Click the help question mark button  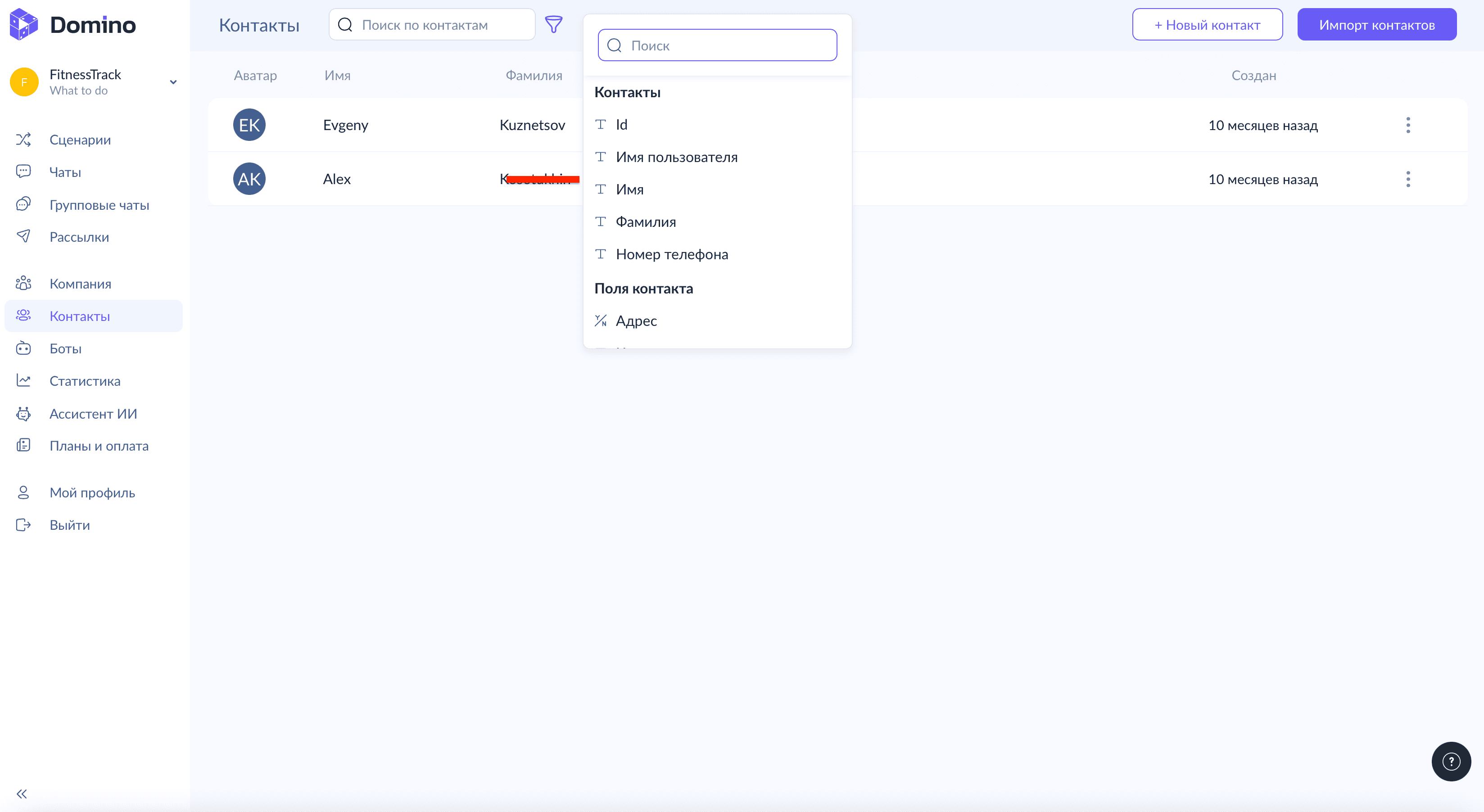[x=1451, y=761]
